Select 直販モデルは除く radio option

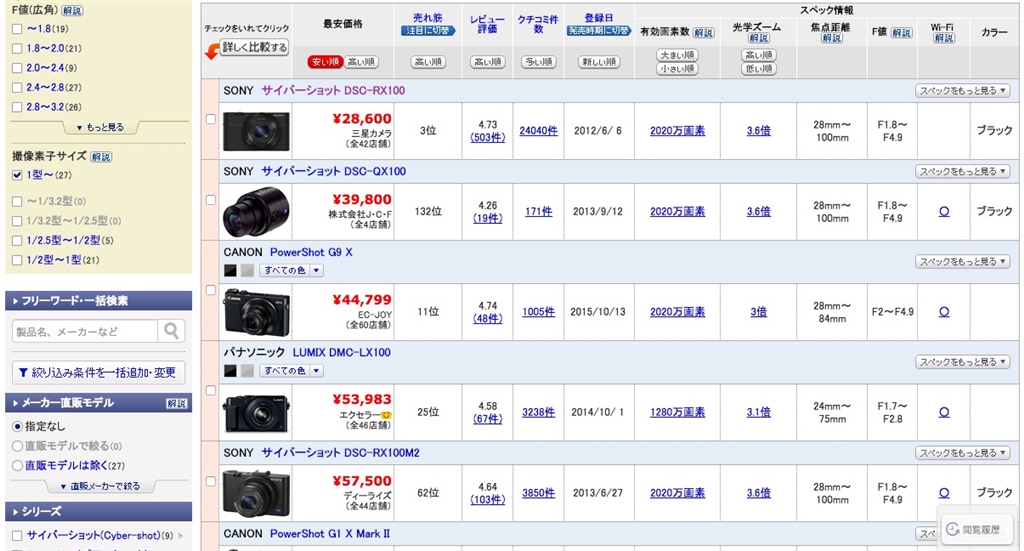pyautogui.click(x=18, y=465)
